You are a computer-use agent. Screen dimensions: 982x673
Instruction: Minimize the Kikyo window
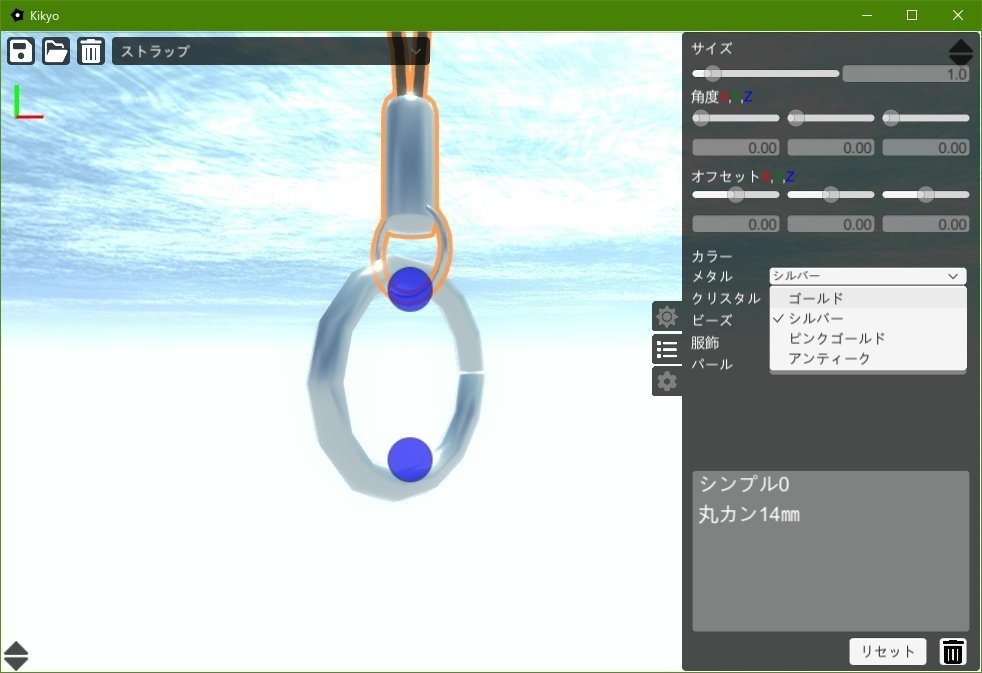pos(867,15)
